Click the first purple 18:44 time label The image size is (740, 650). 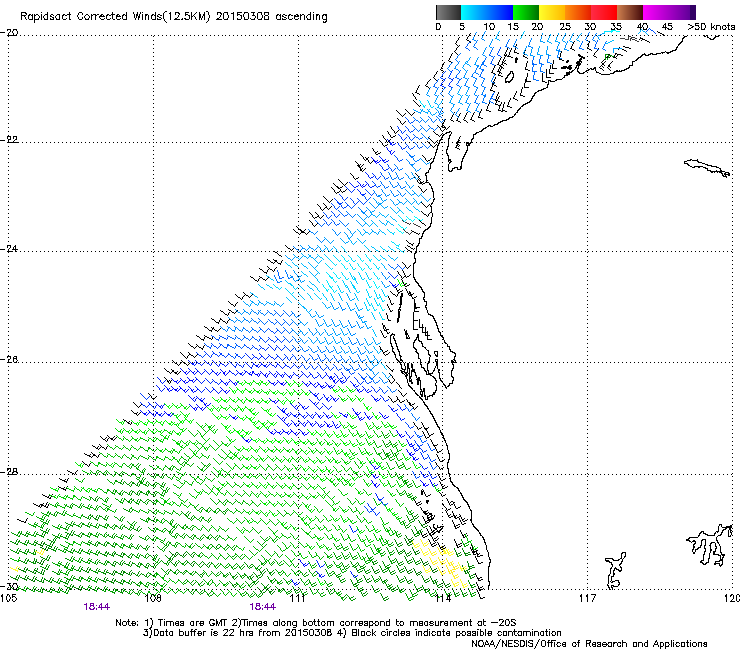click(97, 607)
